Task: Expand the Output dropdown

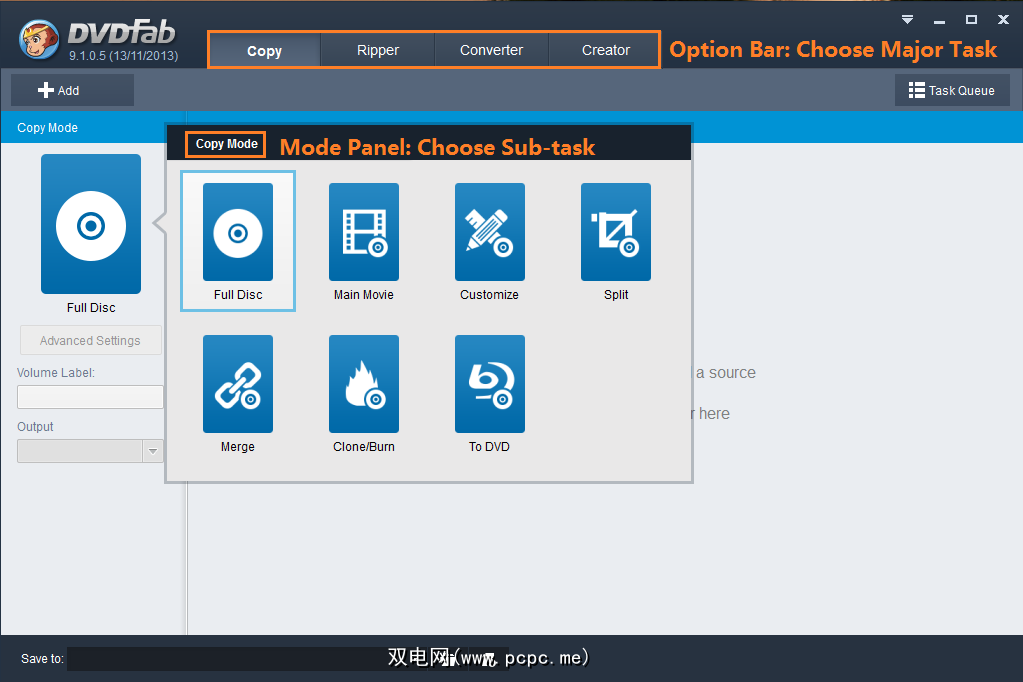Action: 153,451
